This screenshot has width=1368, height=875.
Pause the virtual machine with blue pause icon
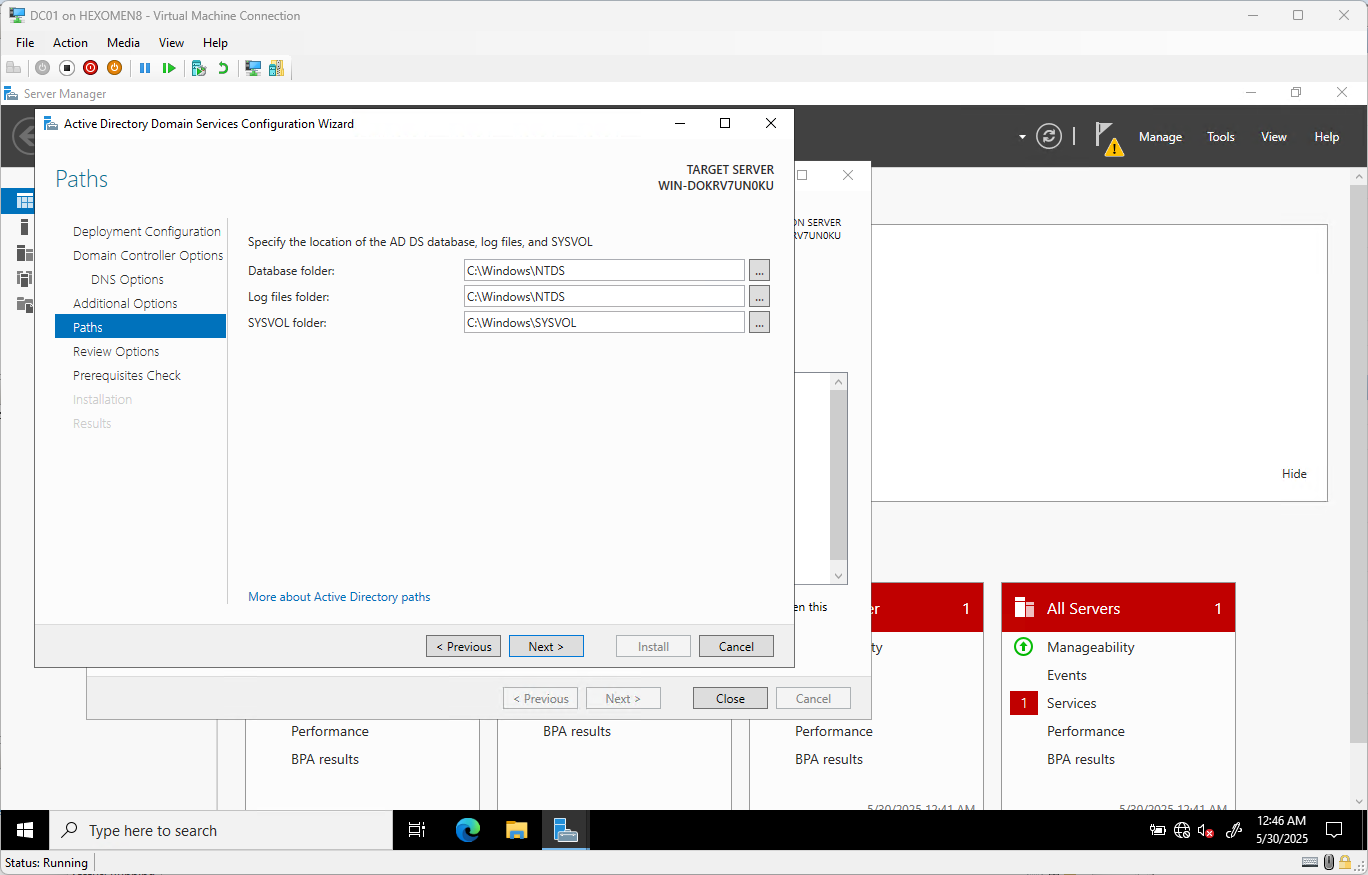coord(145,68)
